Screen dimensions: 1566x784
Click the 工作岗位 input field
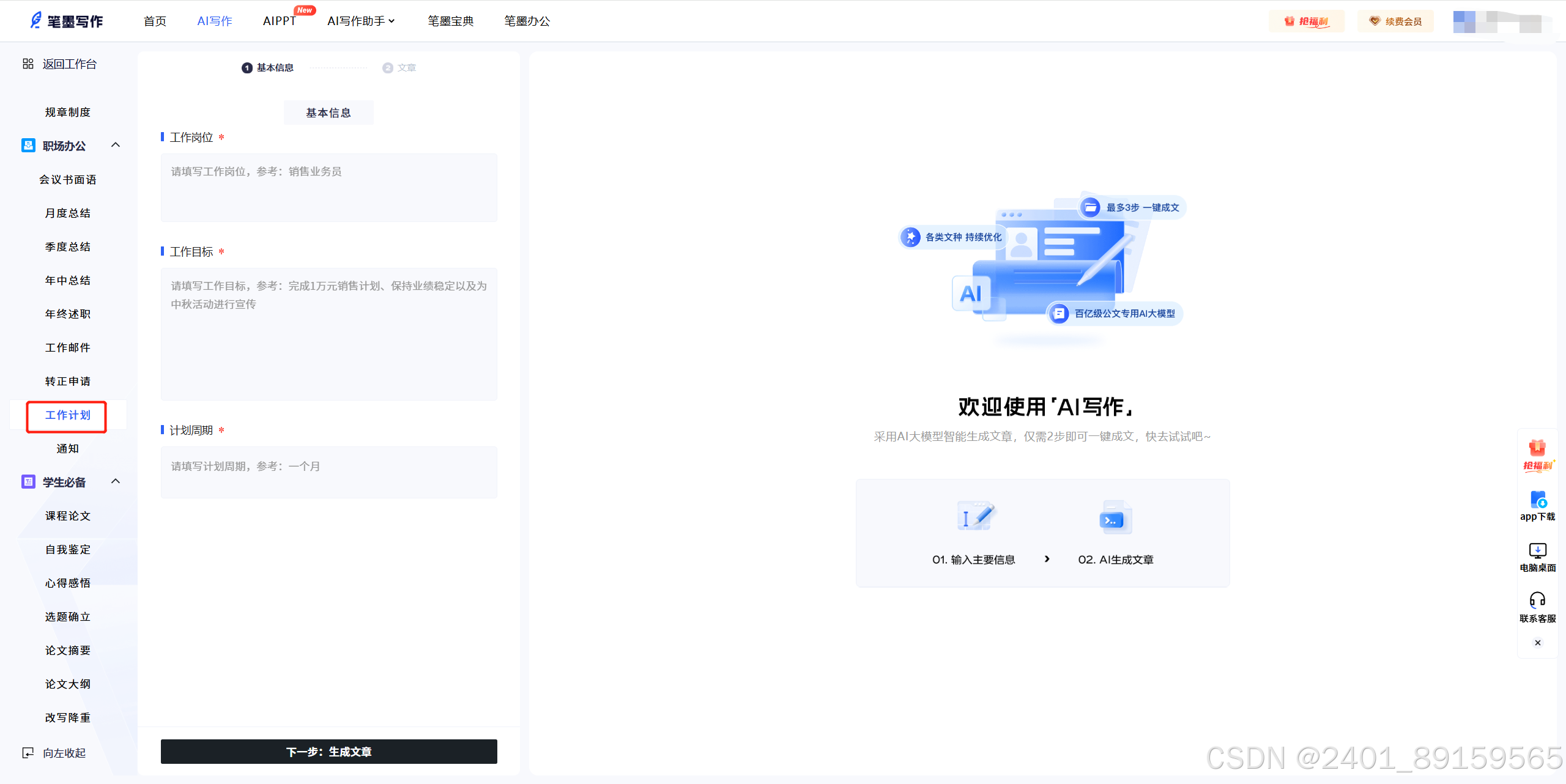(x=328, y=187)
